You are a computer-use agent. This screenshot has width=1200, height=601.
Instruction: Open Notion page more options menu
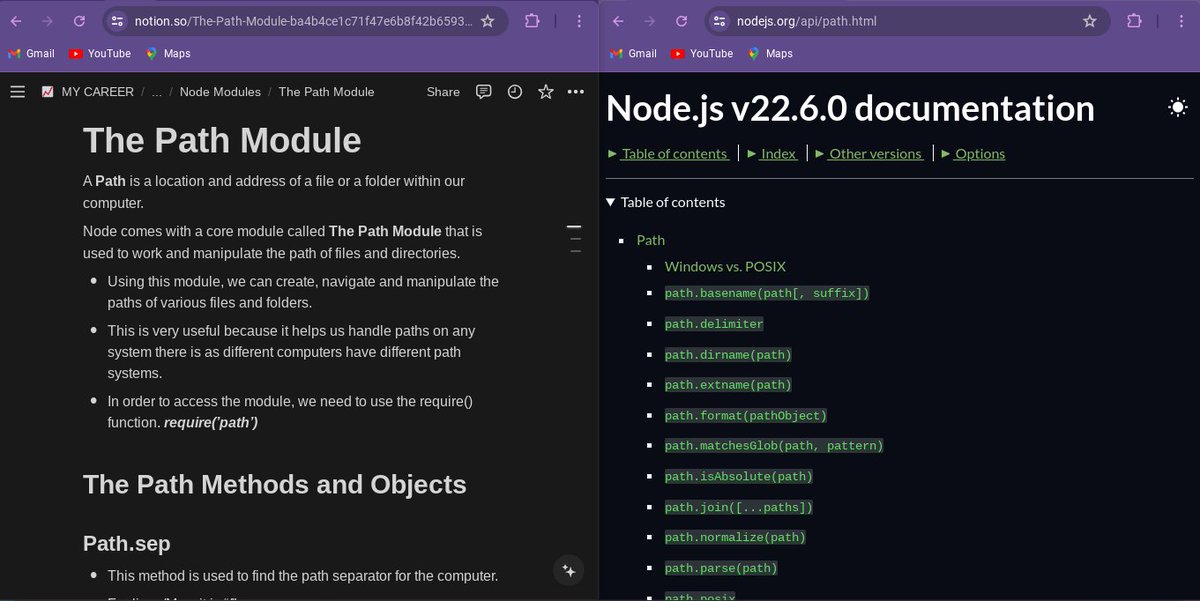pyautogui.click(x=576, y=91)
